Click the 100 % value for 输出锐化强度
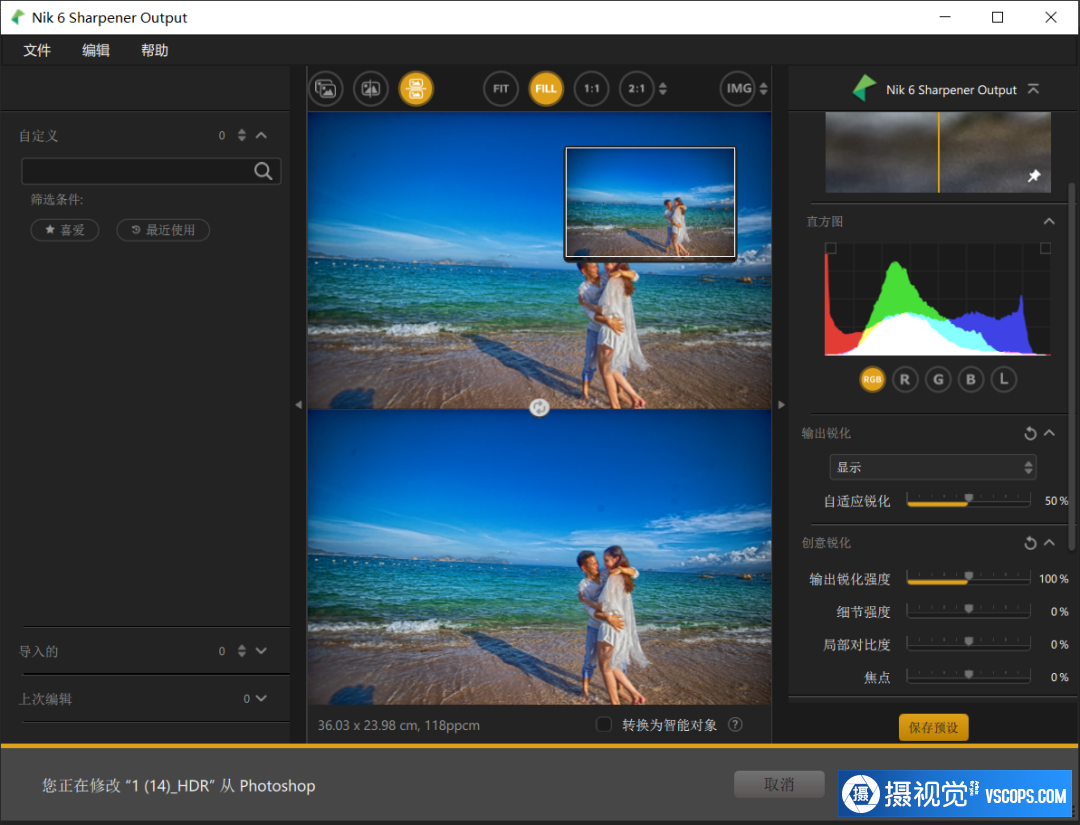1080x825 pixels. pyautogui.click(x=1054, y=578)
